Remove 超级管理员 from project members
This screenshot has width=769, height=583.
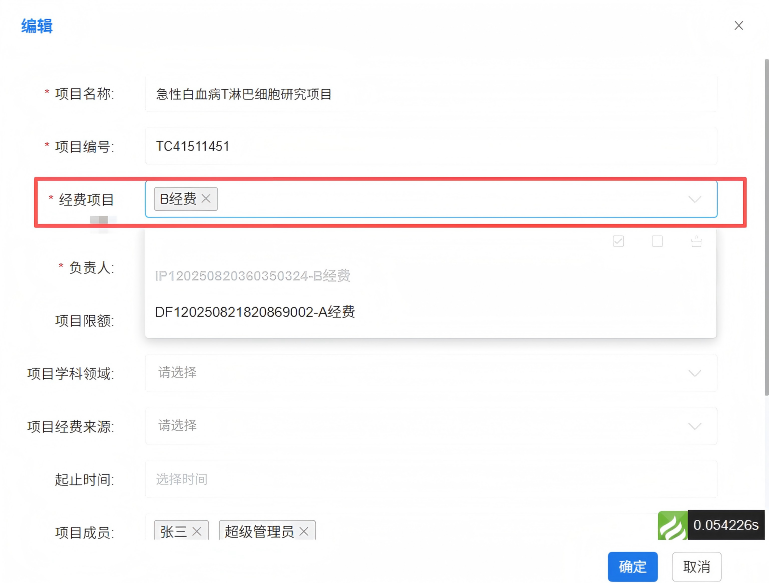click(304, 532)
